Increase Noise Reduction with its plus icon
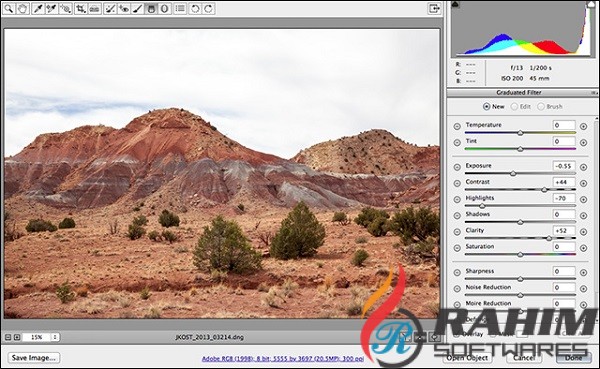600x369 pixels. point(583,289)
